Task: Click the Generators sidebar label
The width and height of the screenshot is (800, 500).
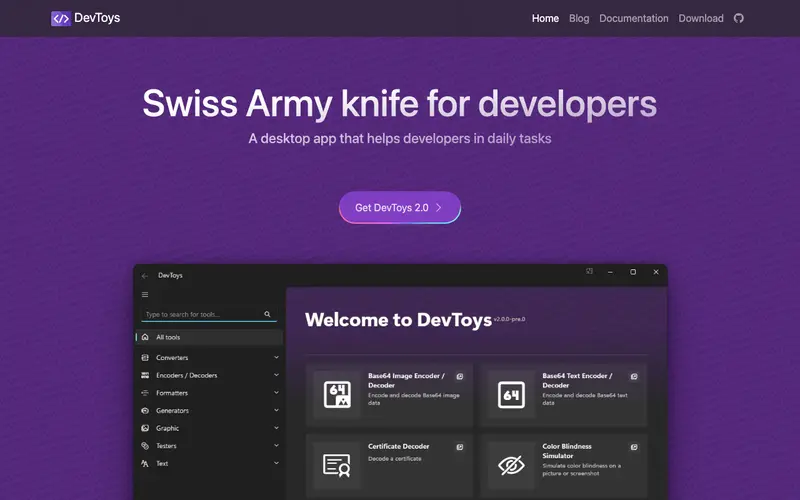Action: 172,411
